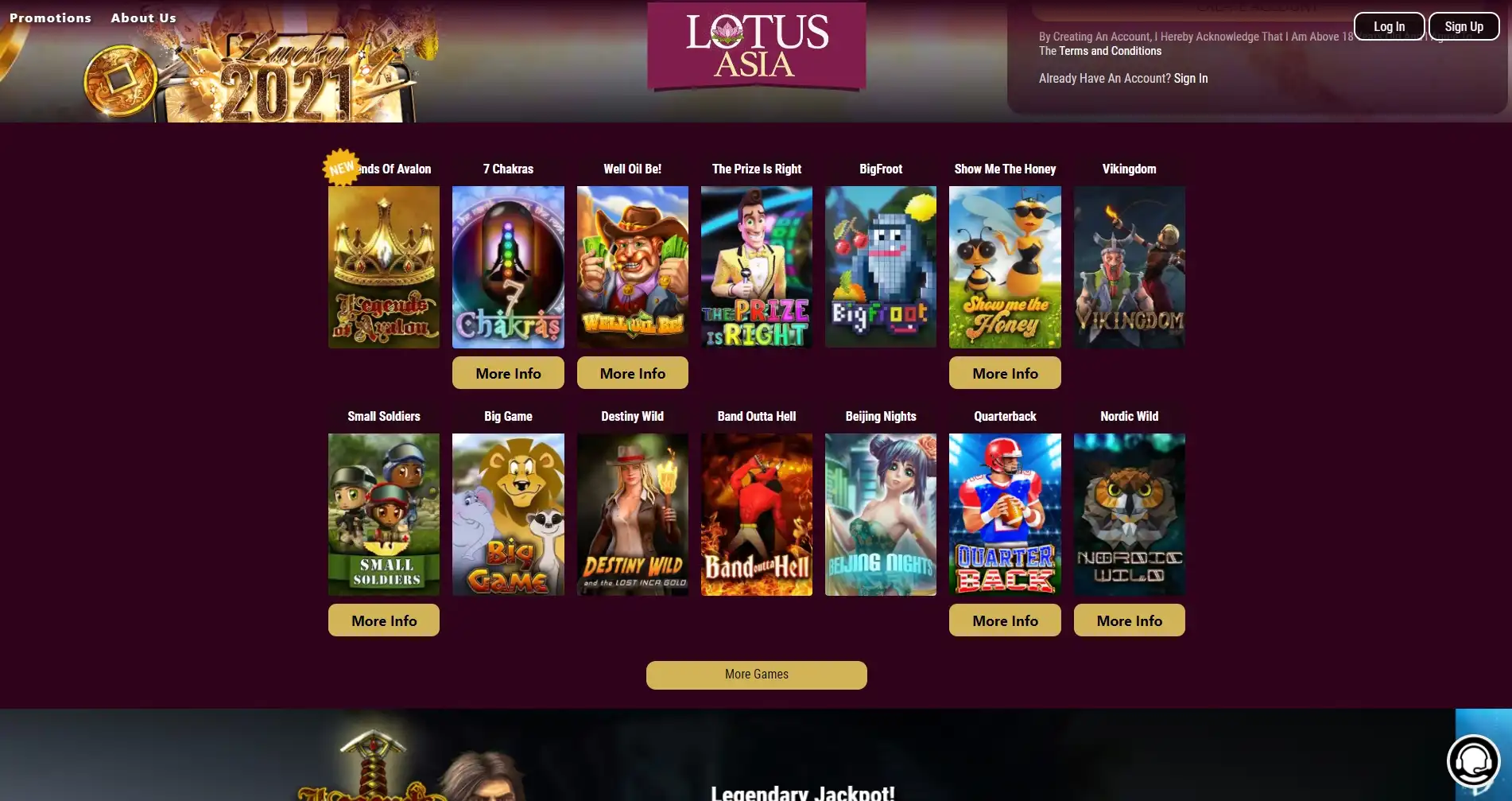Click More Info under Nordic Wild
The height and width of the screenshot is (801, 1512).
pos(1129,620)
